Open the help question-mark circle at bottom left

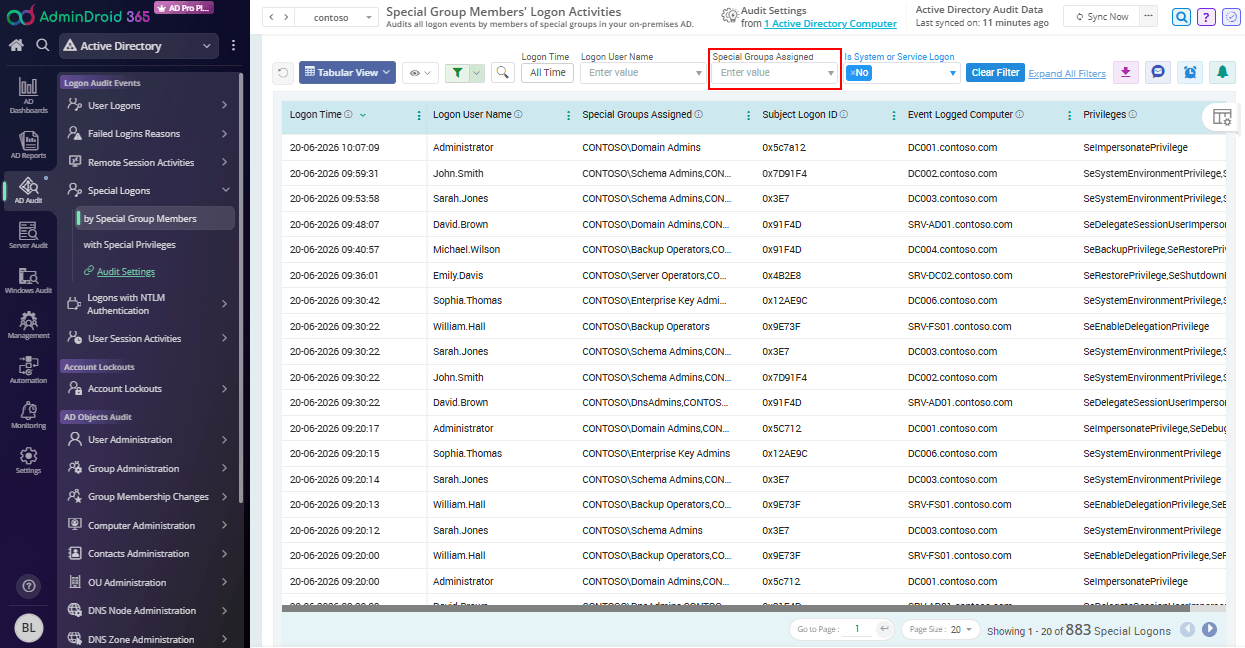[29, 586]
